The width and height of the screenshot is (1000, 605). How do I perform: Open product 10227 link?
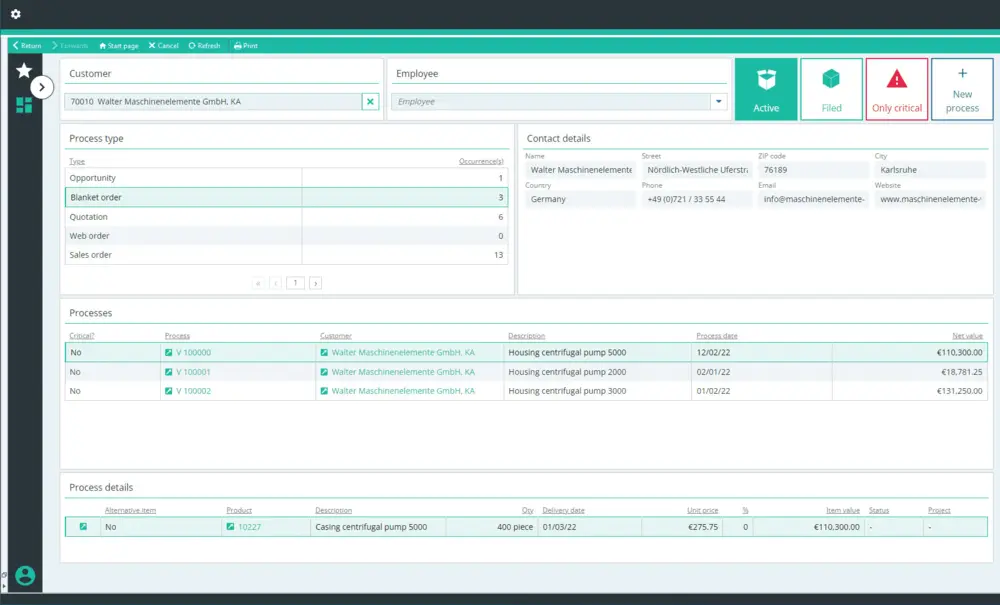(x=249, y=527)
